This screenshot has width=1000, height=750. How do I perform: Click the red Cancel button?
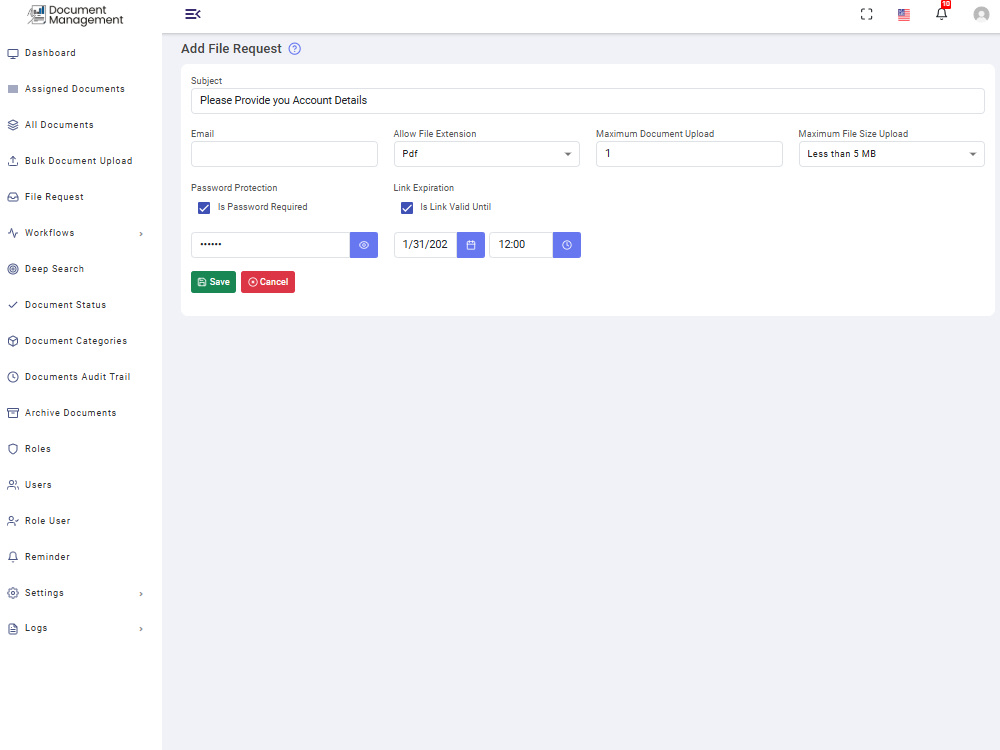[268, 282]
